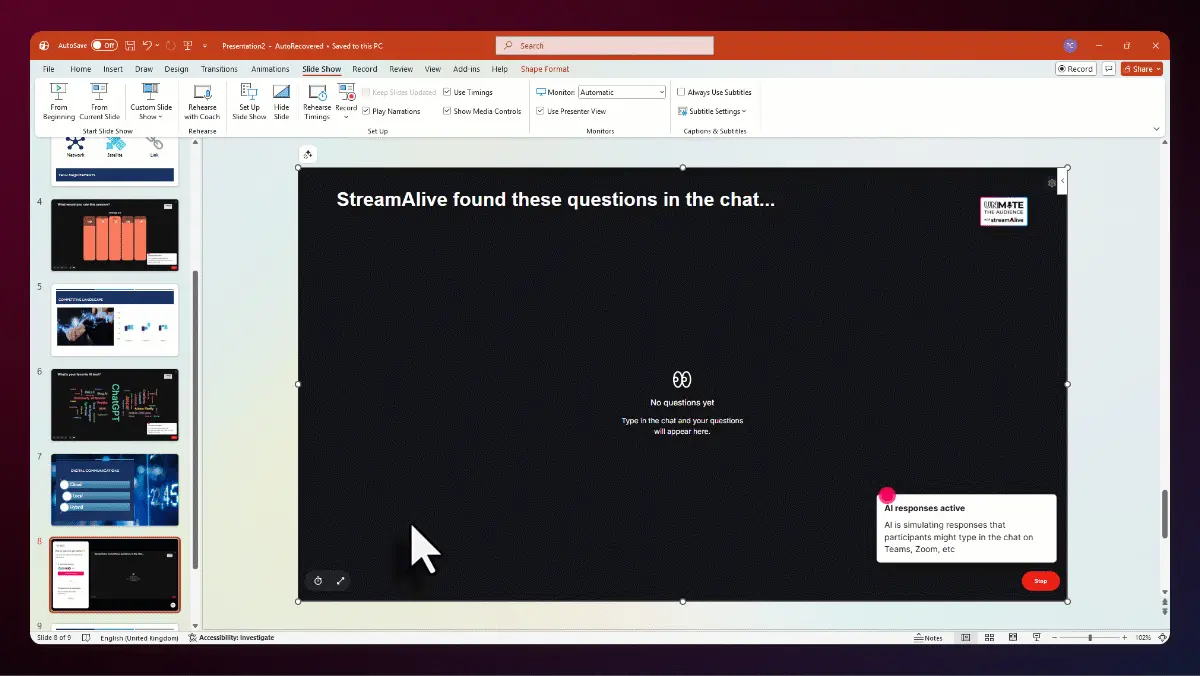Image resolution: width=1200 pixels, height=676 pixels.
Task: Click English (United Kingdom) language indicator
Action: [138, 637]
